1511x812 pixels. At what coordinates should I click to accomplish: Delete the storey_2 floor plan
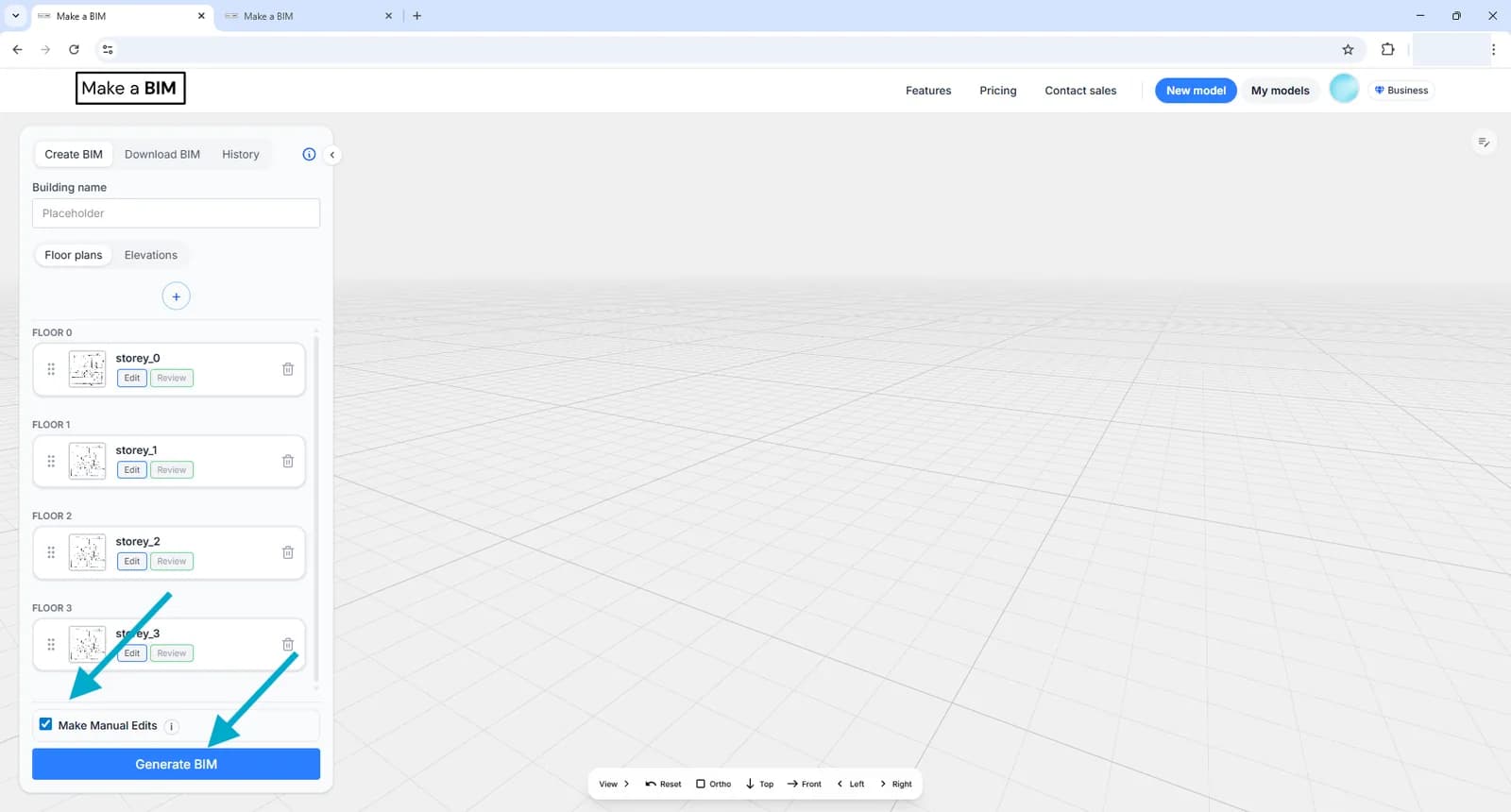[x=288, y=552]
